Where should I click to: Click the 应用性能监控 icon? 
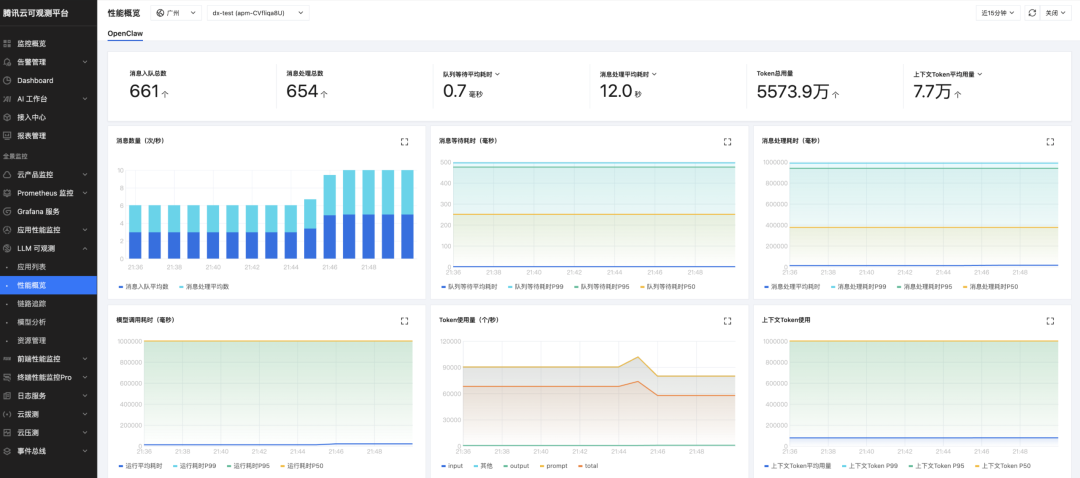[7, 230]
